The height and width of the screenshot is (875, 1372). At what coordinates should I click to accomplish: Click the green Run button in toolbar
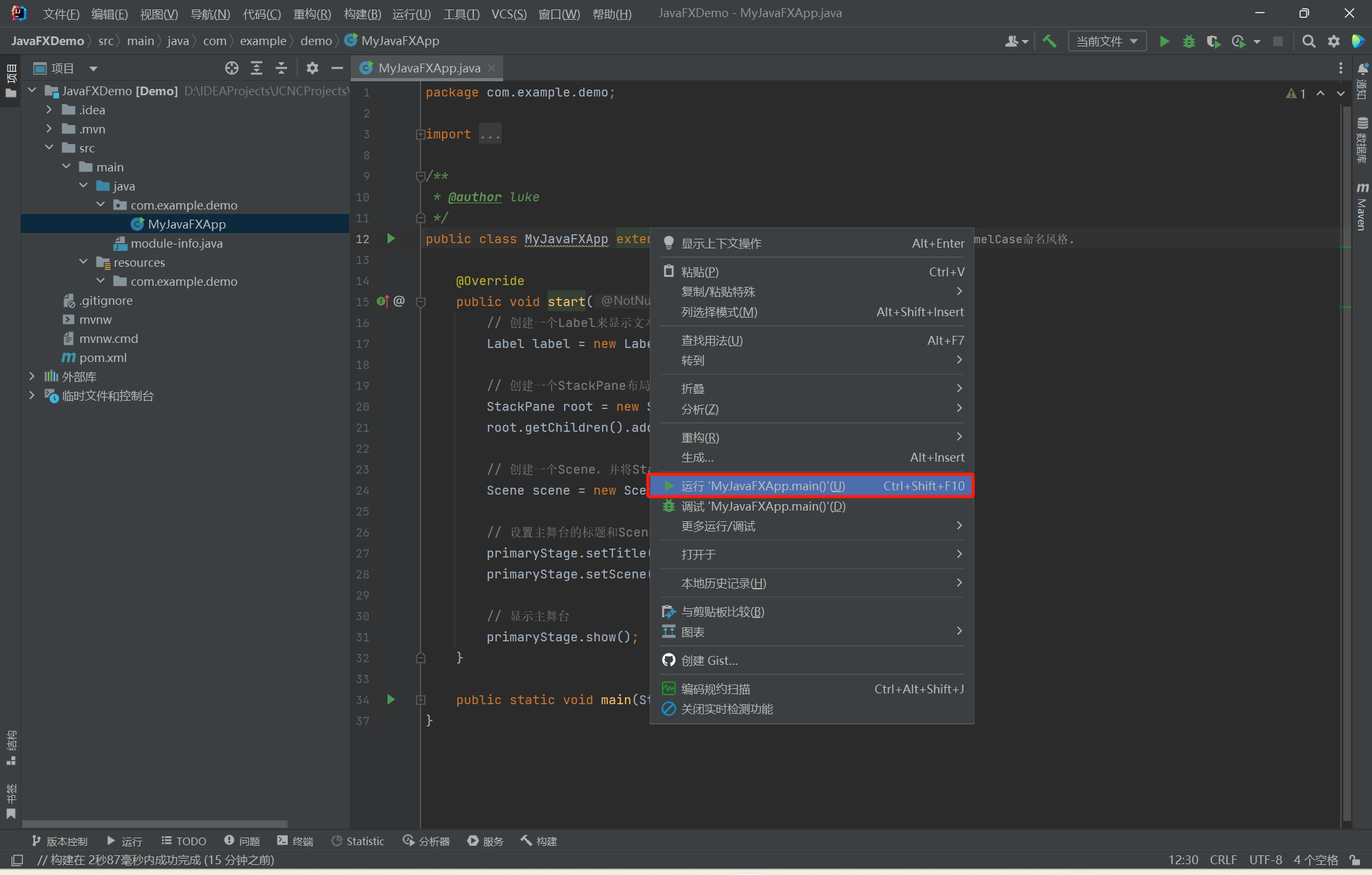[1164, 41]
